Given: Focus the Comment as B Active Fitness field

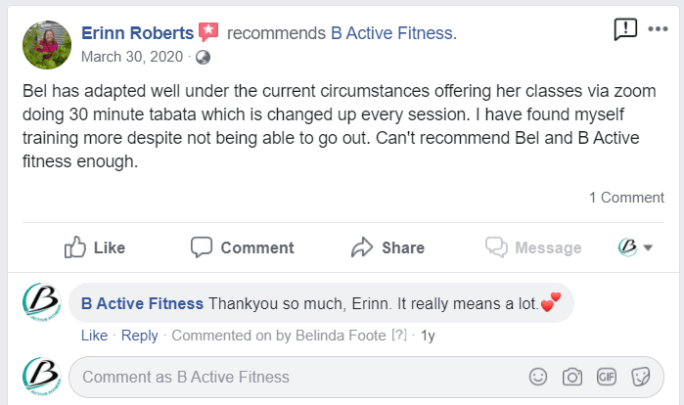Looking at the screenshot, I should (x=300, y=377).
